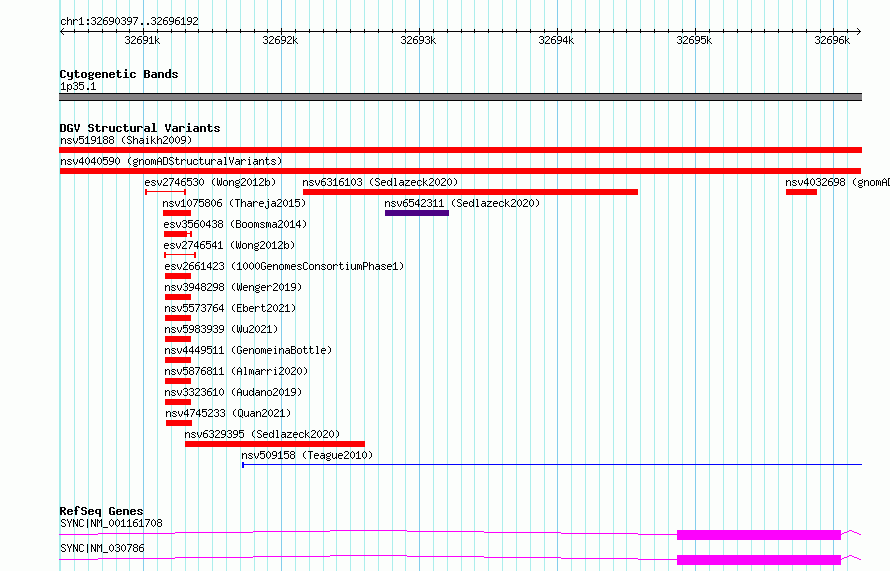Click nsv4745233 (Quan2021) label
Viewport: 890px width, 571px height.
click(x=228, y=413)
